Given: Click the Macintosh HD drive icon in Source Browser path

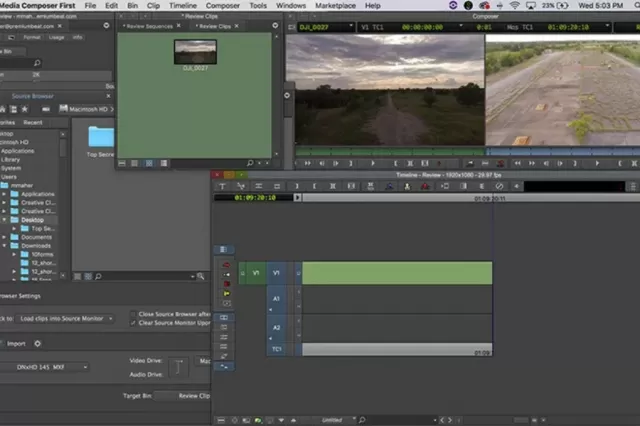Looking at the screenshot, I should [x=63, y=109].
